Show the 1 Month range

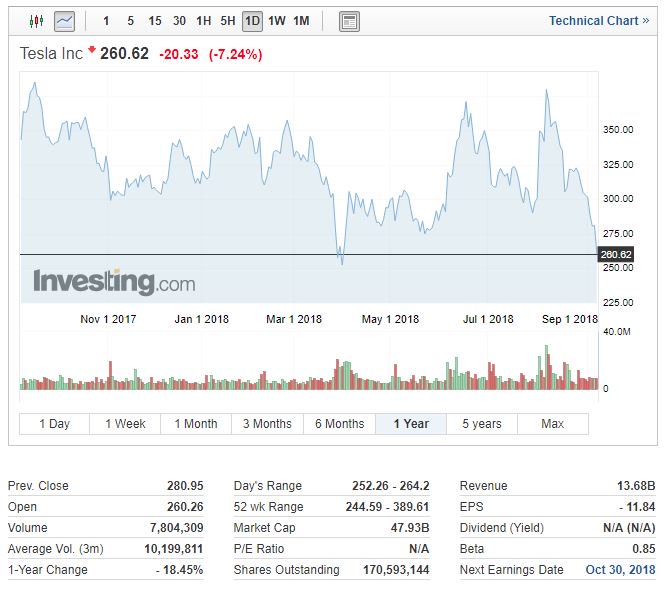click(x=196, y=424)
